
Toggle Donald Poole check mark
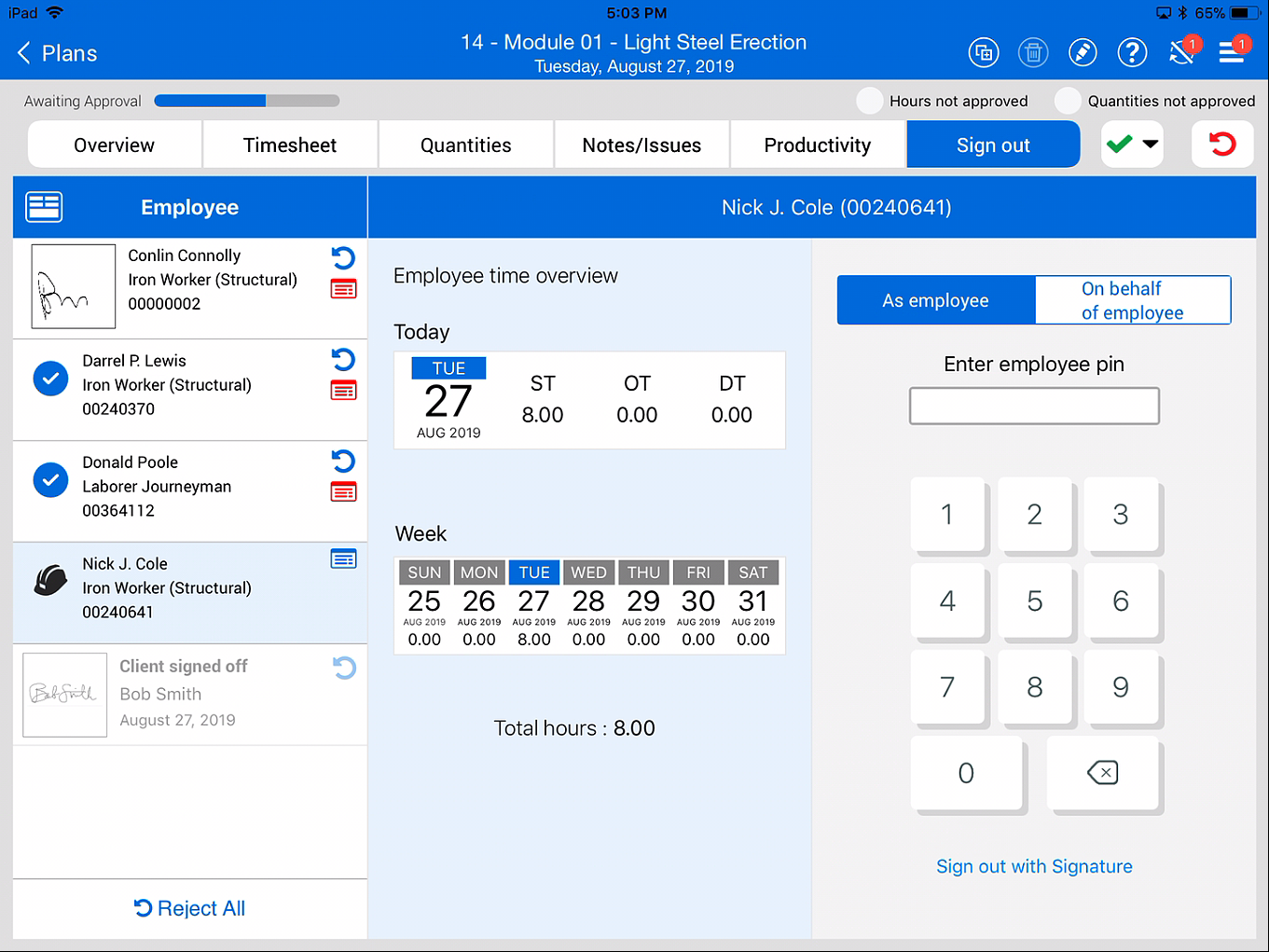(x=50, y=479)
